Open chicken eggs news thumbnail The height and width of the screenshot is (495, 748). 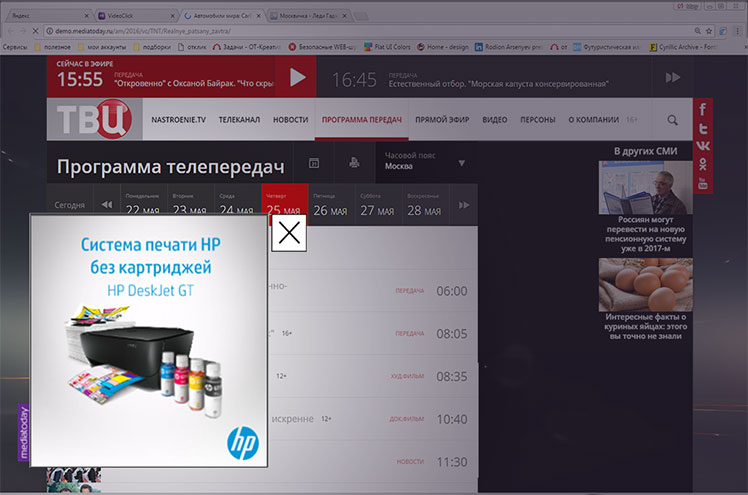[645, 285]
